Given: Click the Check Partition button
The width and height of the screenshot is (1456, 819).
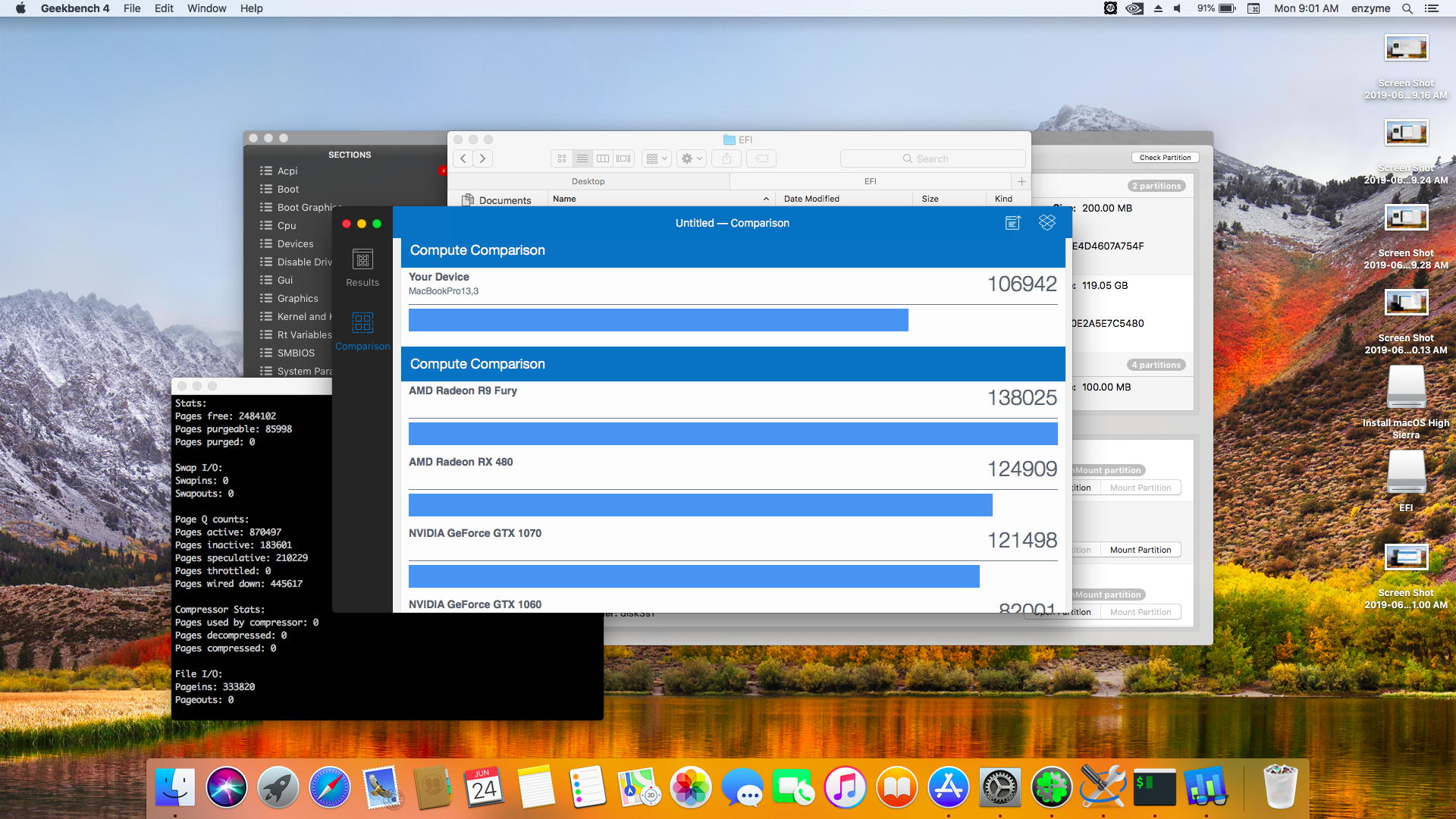Looking at the screenshot, I should 1165,157.
